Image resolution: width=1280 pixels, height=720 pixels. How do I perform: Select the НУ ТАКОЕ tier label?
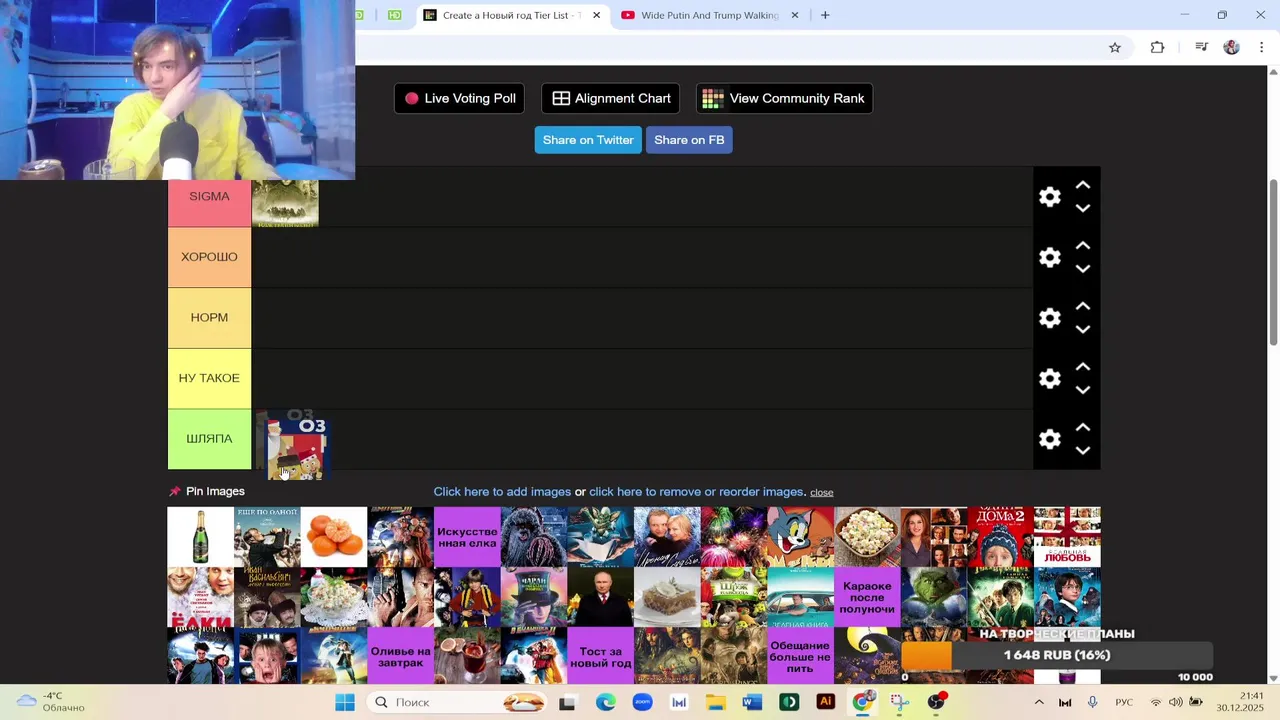(x=209, y=378)
